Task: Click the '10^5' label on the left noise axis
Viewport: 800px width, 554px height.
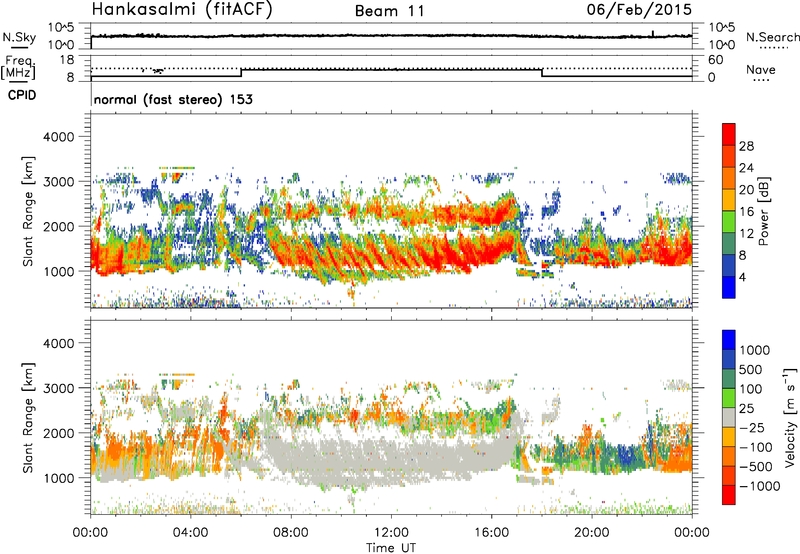Action: (61, 27)
